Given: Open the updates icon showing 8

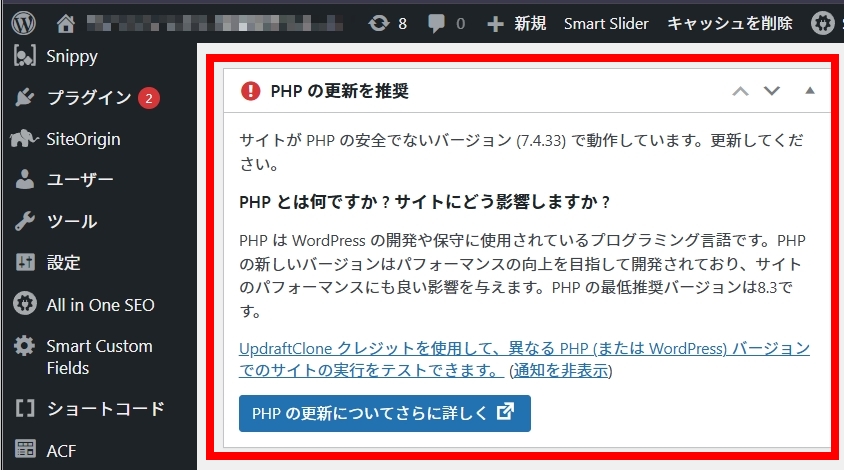Looking at the screenshot, I should coord(379,23).
